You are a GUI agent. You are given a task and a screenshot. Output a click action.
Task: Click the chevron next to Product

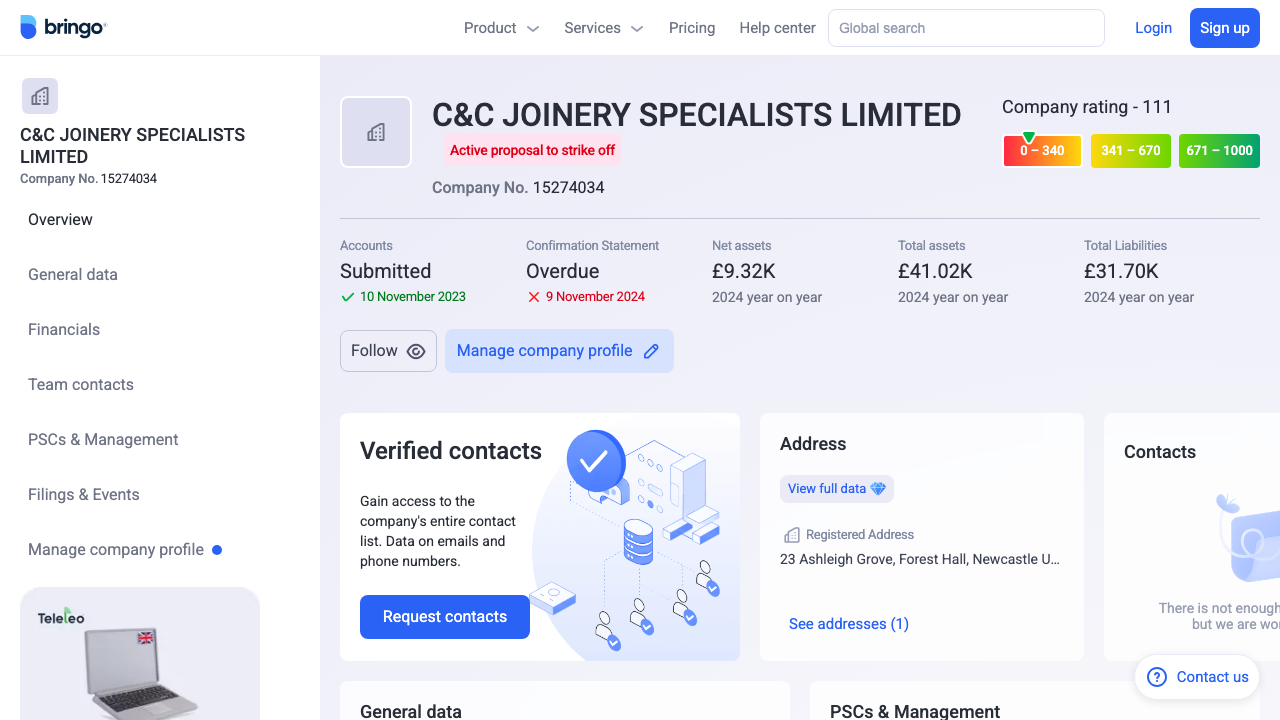tap(532, 28)
